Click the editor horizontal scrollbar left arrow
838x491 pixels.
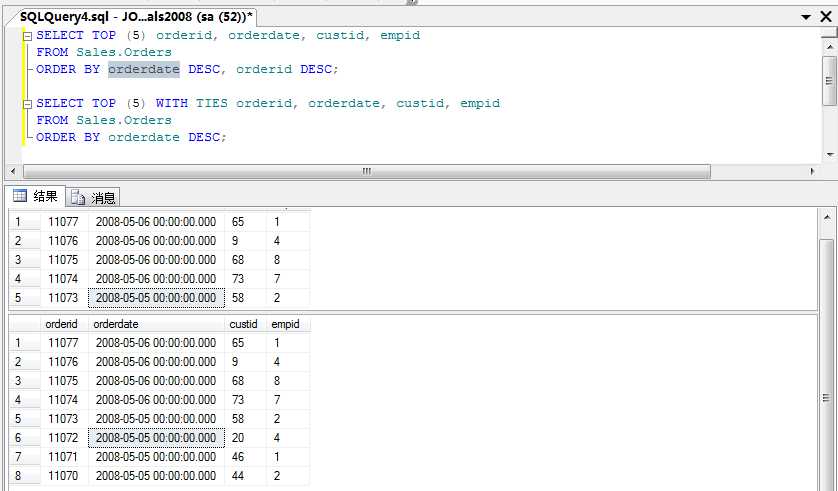coord(13,172)
